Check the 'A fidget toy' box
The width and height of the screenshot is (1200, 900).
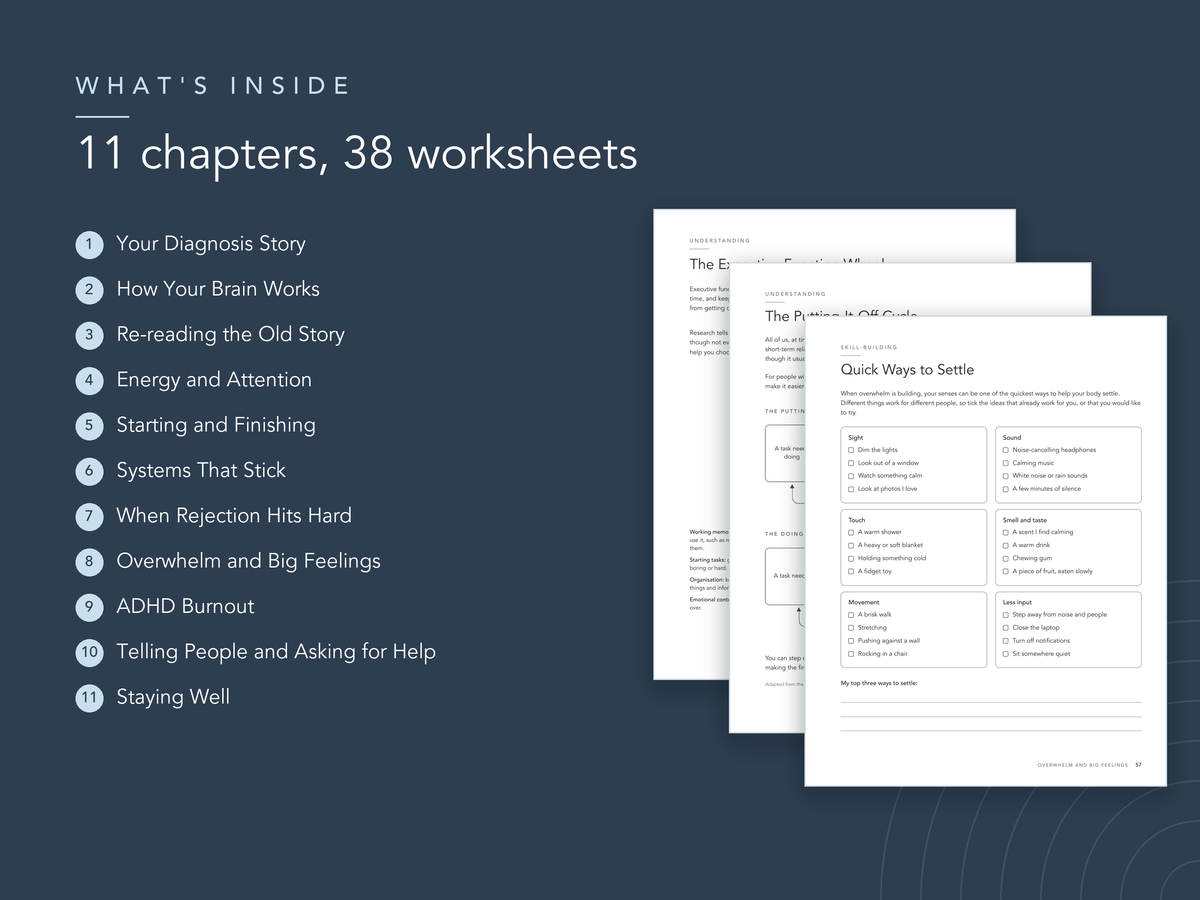point(851,571)
